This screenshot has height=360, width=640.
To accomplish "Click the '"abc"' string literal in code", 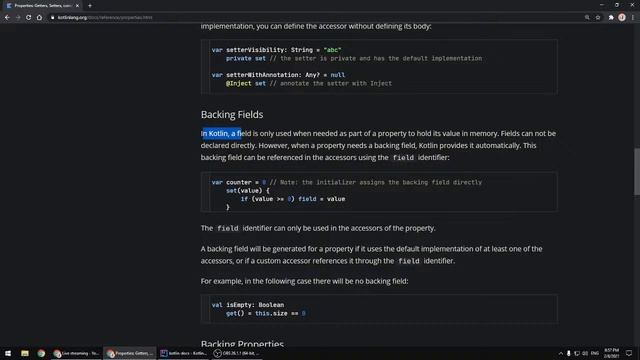I will tap(332, 50).
